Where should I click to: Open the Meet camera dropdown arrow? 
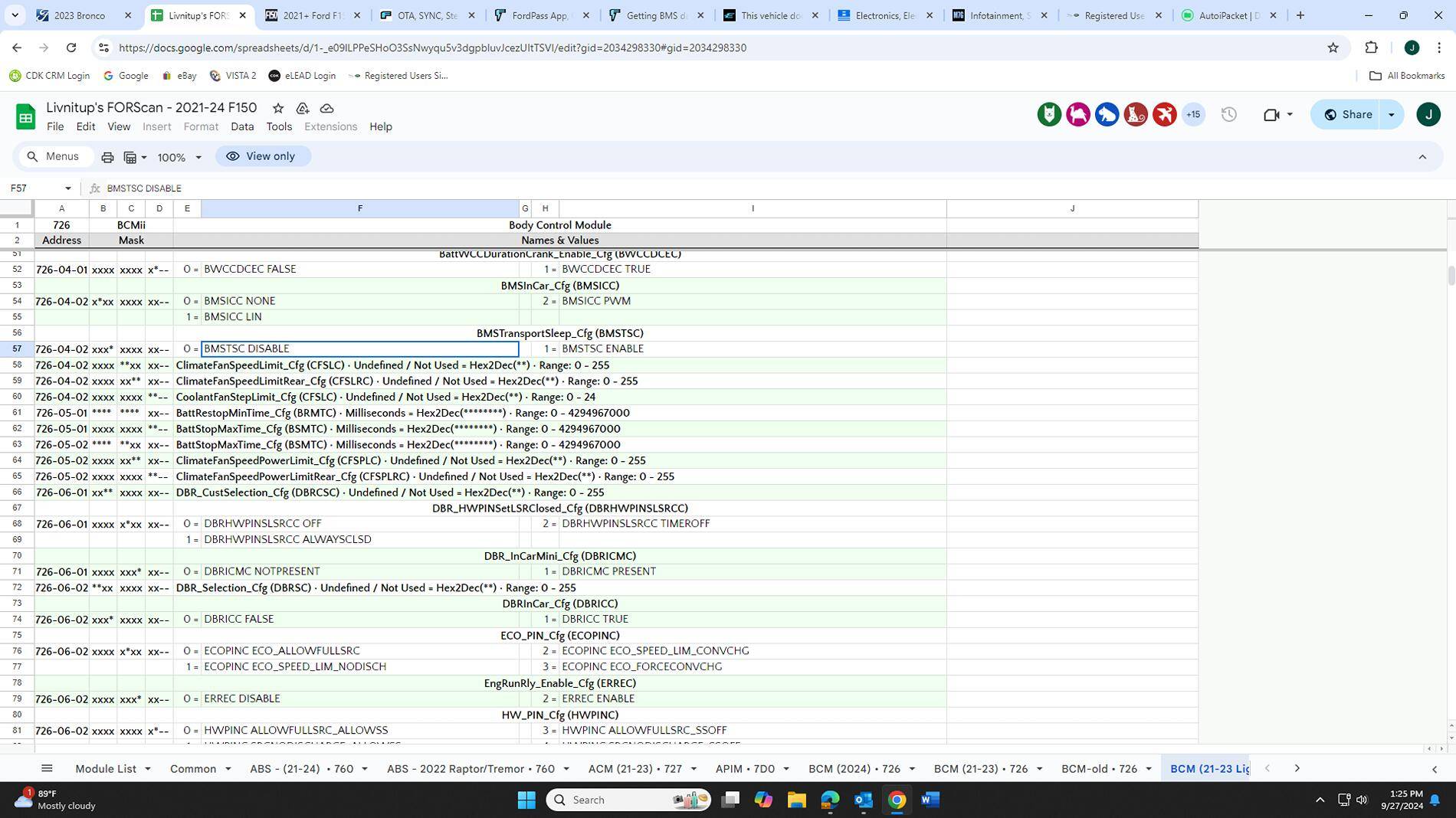[x=1290, y=115]
